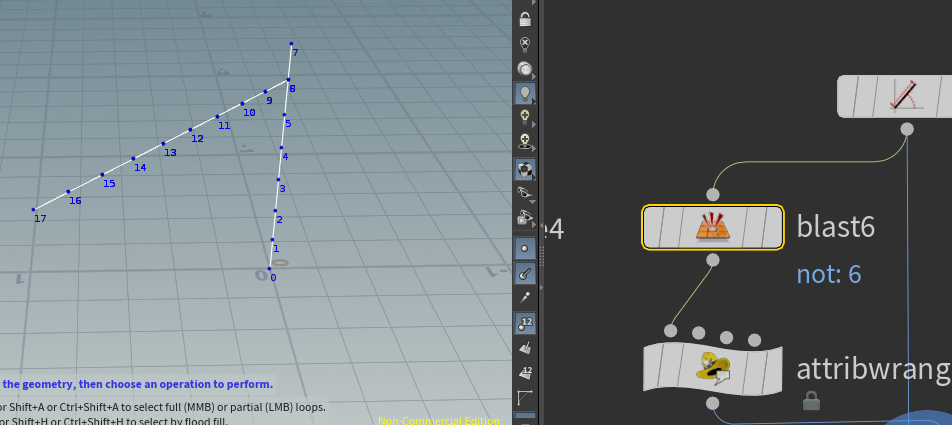This screenshot has width=952, height=425.
Task: Click the display point trails icon
Action: (x=525, y=298)
